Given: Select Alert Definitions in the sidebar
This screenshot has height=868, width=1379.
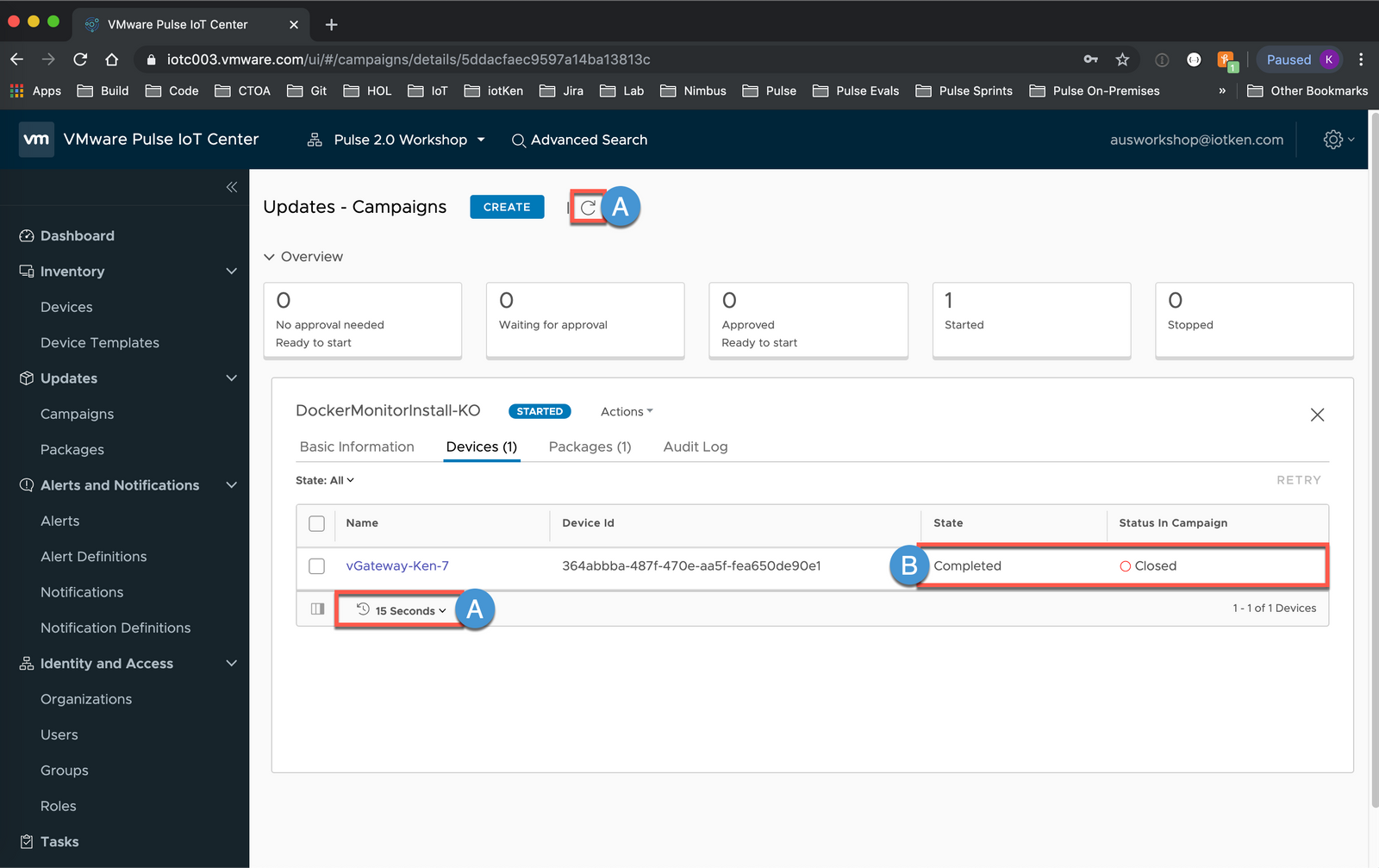Looking at the screenshot, I should coord(94,557).
